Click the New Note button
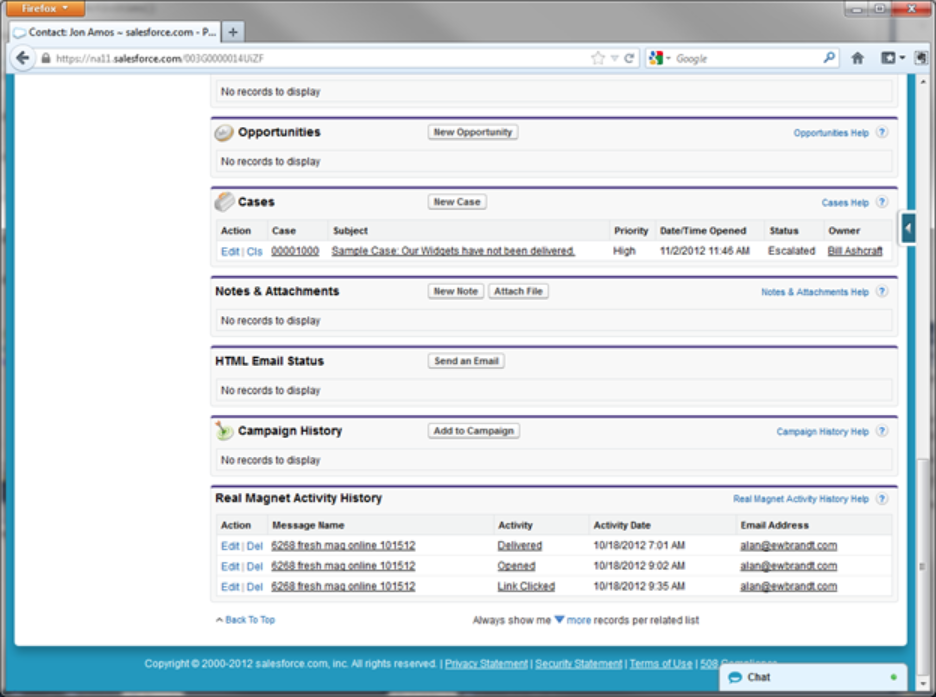 point(455,291)
